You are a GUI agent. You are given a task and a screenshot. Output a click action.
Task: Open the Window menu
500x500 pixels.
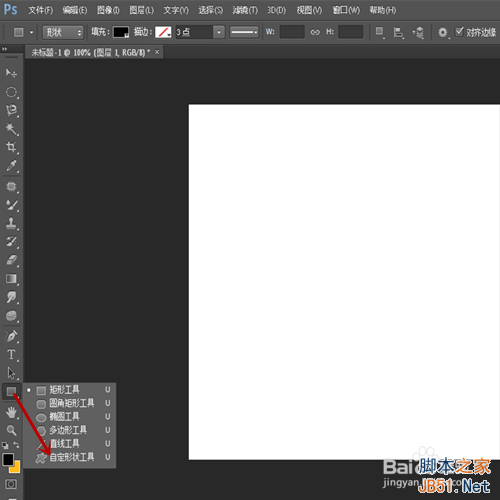(346, 10)
